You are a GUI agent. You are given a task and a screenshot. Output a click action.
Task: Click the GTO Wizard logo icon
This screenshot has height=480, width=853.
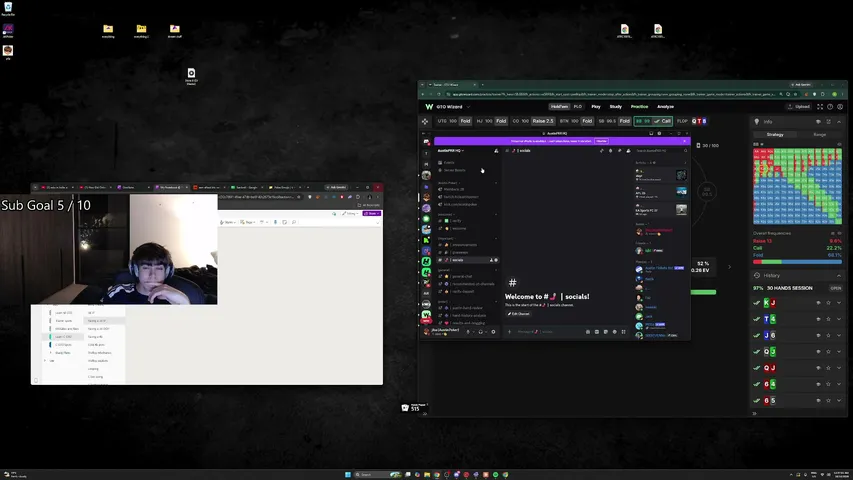click(429, 107)
